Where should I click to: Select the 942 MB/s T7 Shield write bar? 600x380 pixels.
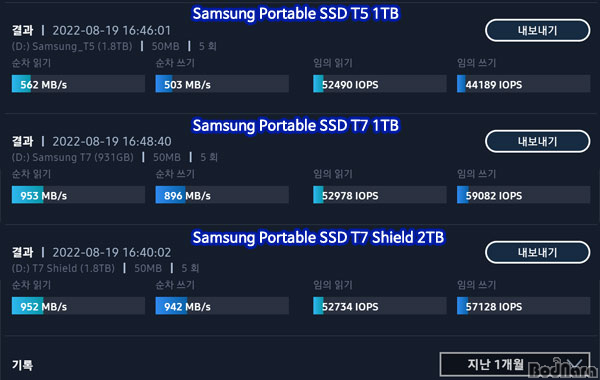222,306
